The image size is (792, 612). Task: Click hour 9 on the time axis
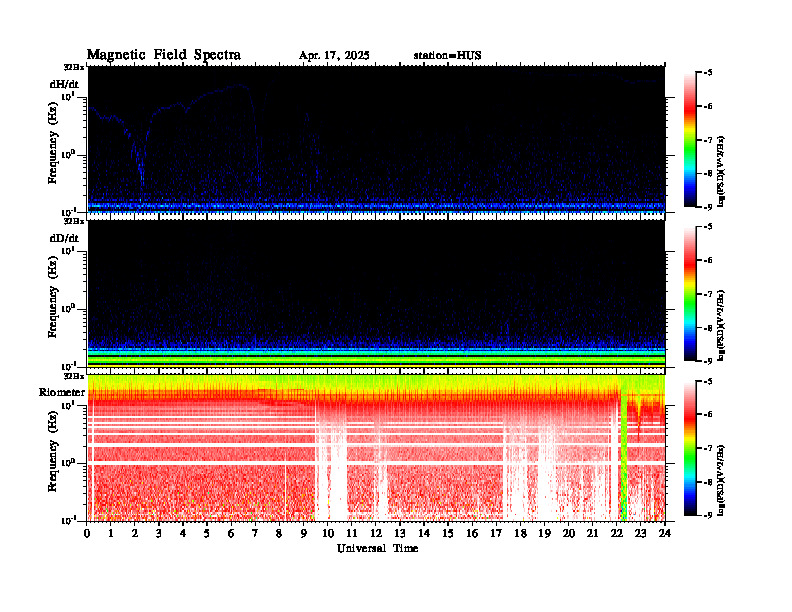click(x=304, y=533)
